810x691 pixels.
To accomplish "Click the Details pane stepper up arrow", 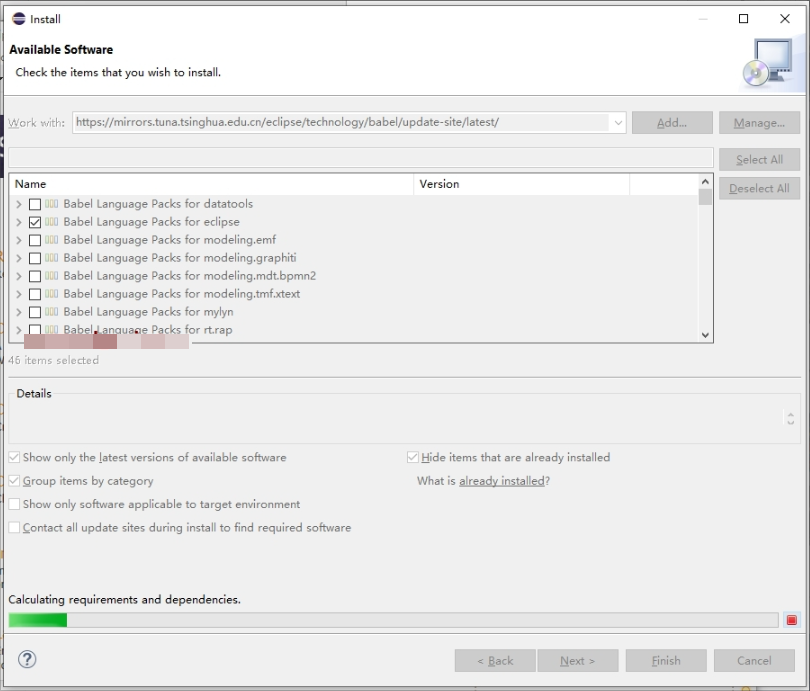I will 790,414.
